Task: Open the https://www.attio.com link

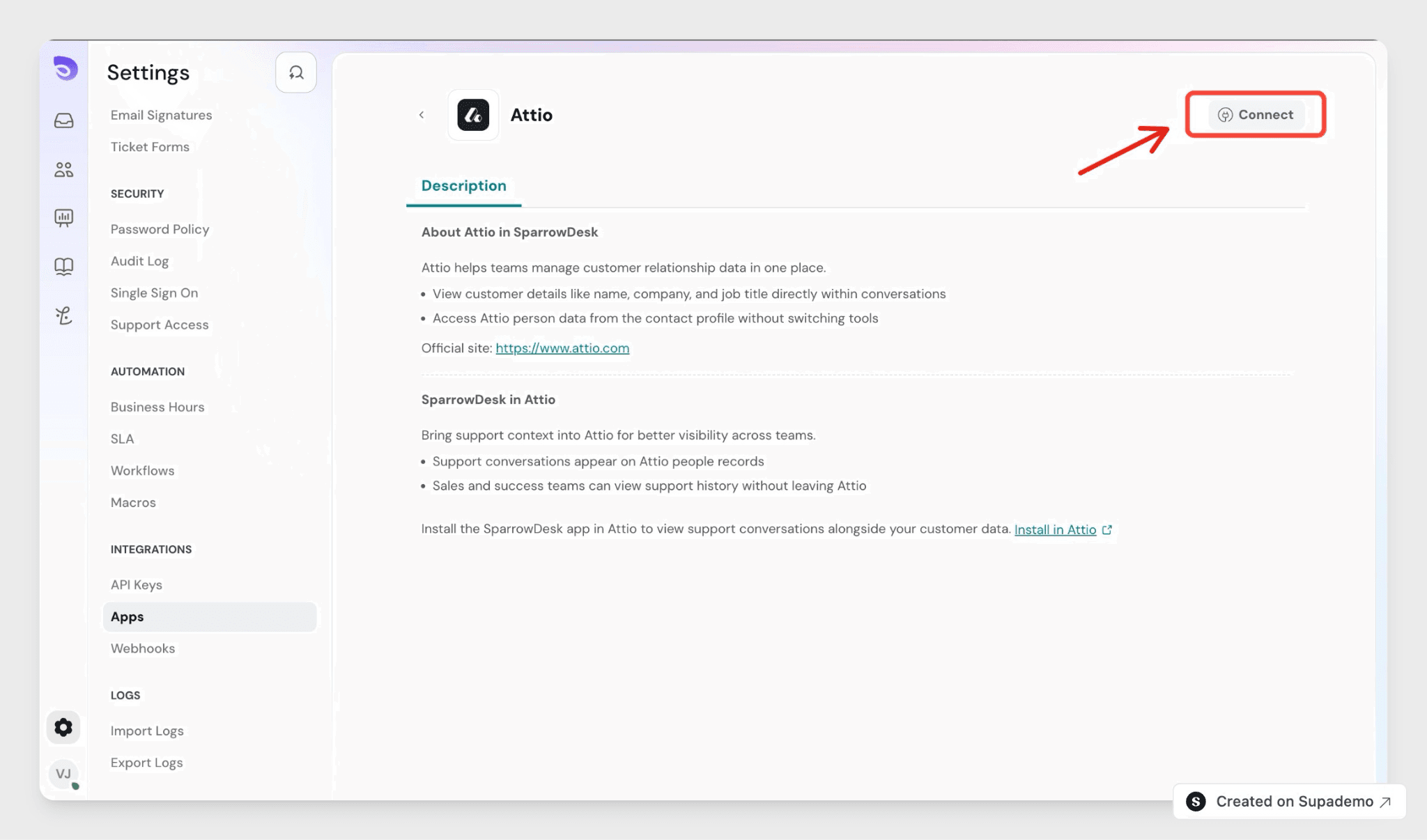Action: coord(562,348)
